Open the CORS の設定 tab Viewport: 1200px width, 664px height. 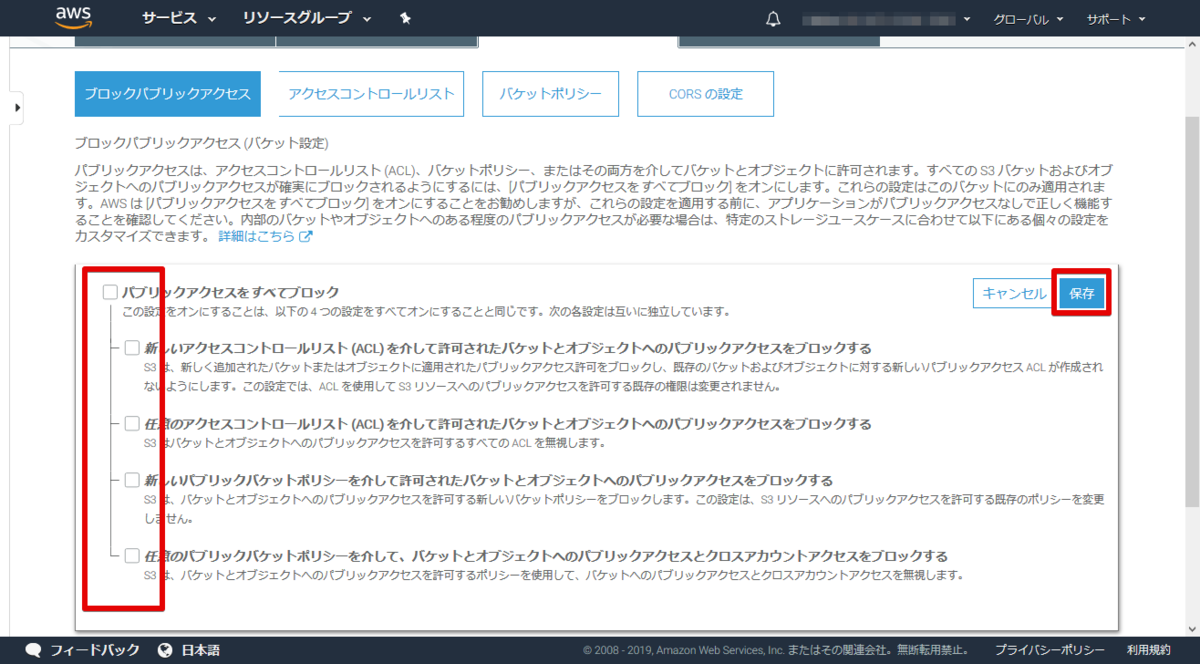[x=705, y=93]
